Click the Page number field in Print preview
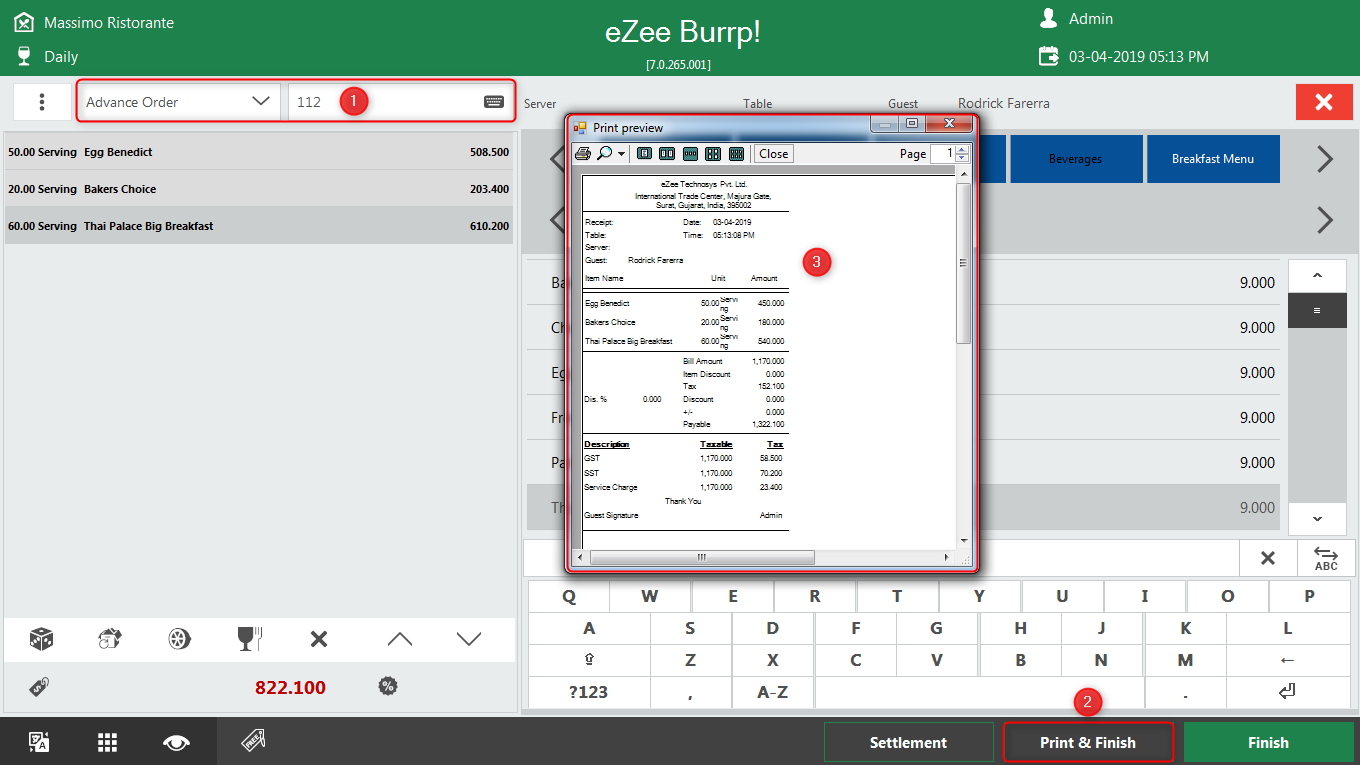This screenshot has width=1360, height=765. [x=943, y=154]
